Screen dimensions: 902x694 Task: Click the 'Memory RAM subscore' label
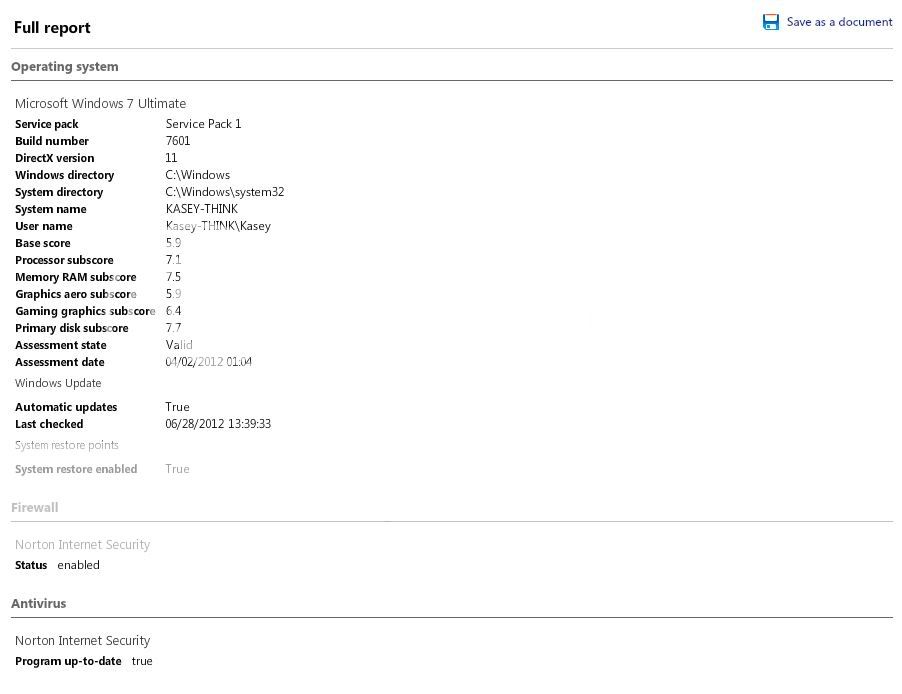(x=75, y=277)
